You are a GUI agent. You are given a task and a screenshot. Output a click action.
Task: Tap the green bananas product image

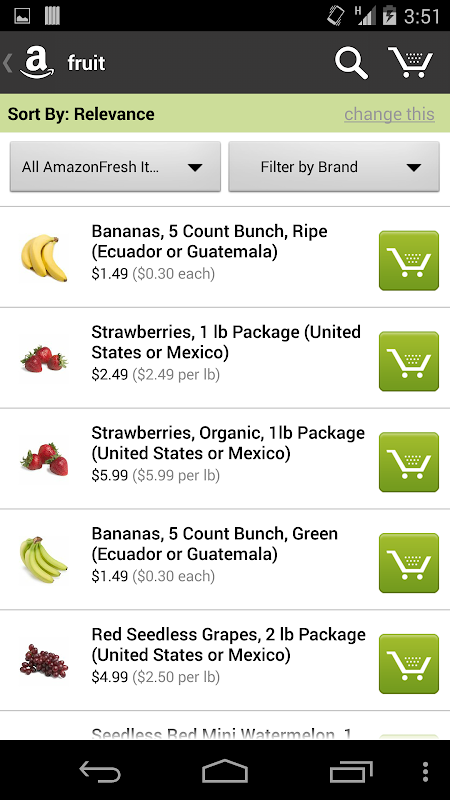(x=43, y=560)
